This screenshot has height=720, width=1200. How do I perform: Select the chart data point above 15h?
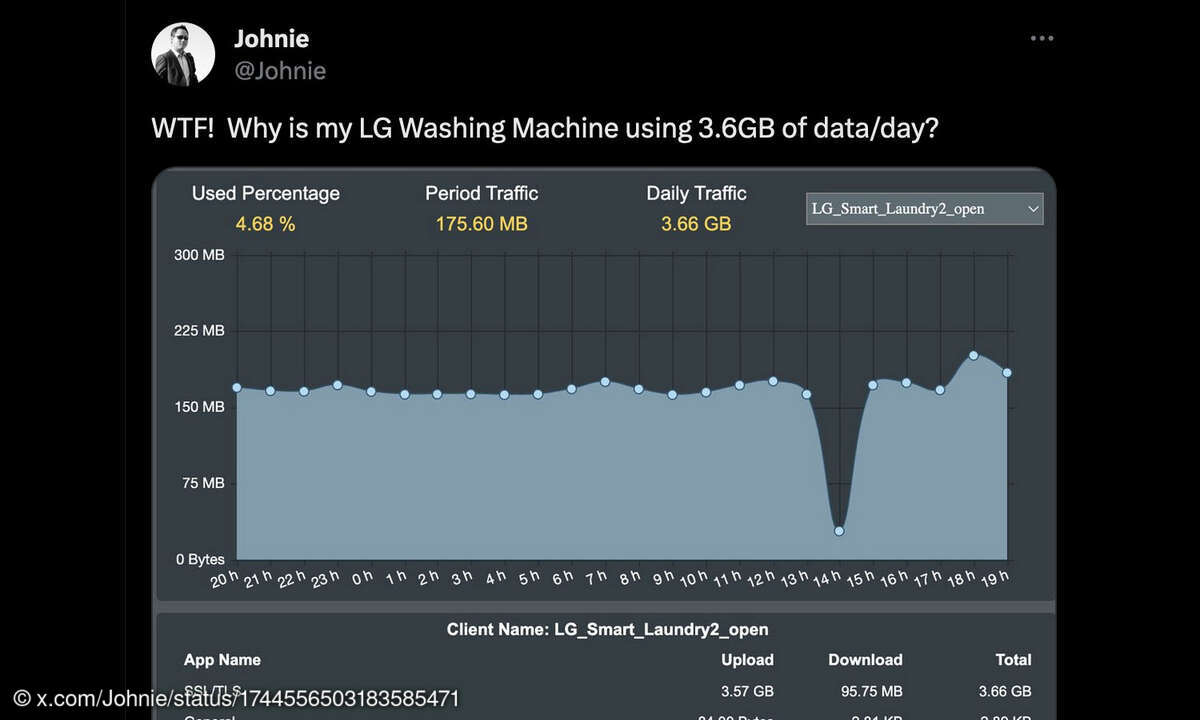[x=873, y=384]
